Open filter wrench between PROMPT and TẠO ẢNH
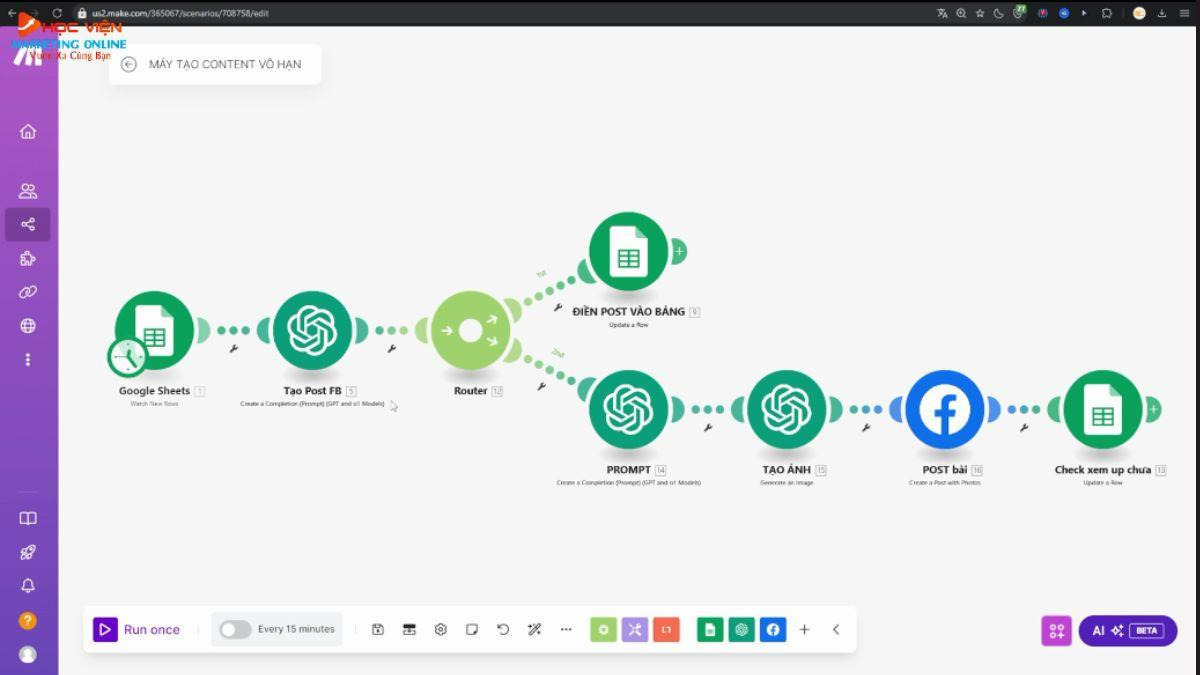Image resolution: width=1200 pixels, height=675 pixels. point(708,428)
